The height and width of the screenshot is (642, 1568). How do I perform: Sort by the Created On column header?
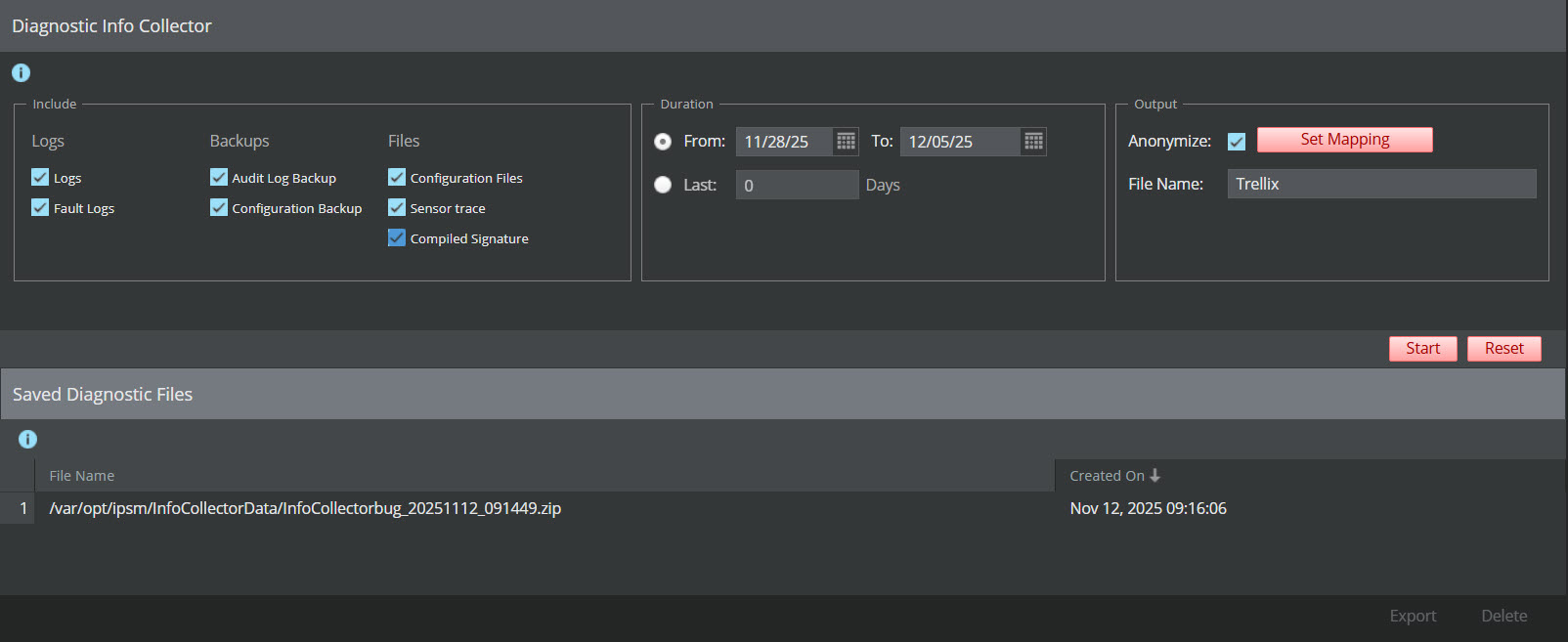click(1310, 475)
